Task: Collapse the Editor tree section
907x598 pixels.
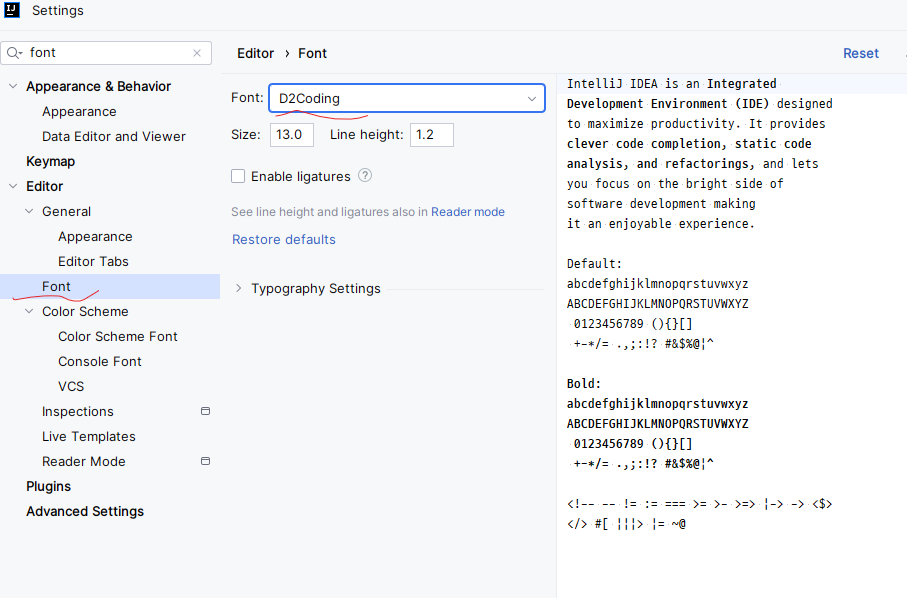Action: (13, 186)
